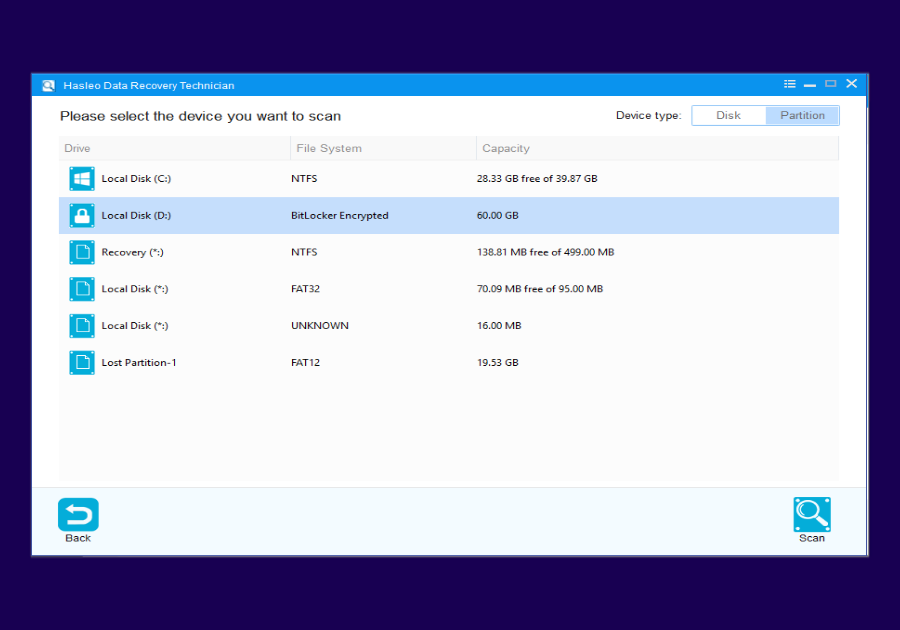Click the Back arrow icon
900x630 pixels.
tap(78, 513)
